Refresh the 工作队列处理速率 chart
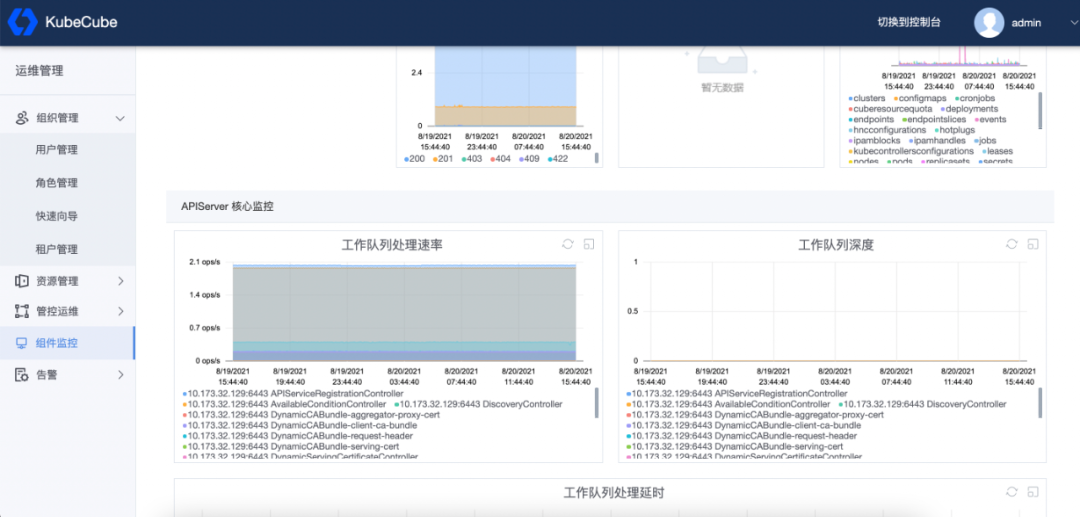1080x517 pixels. (x=568, y=244)
